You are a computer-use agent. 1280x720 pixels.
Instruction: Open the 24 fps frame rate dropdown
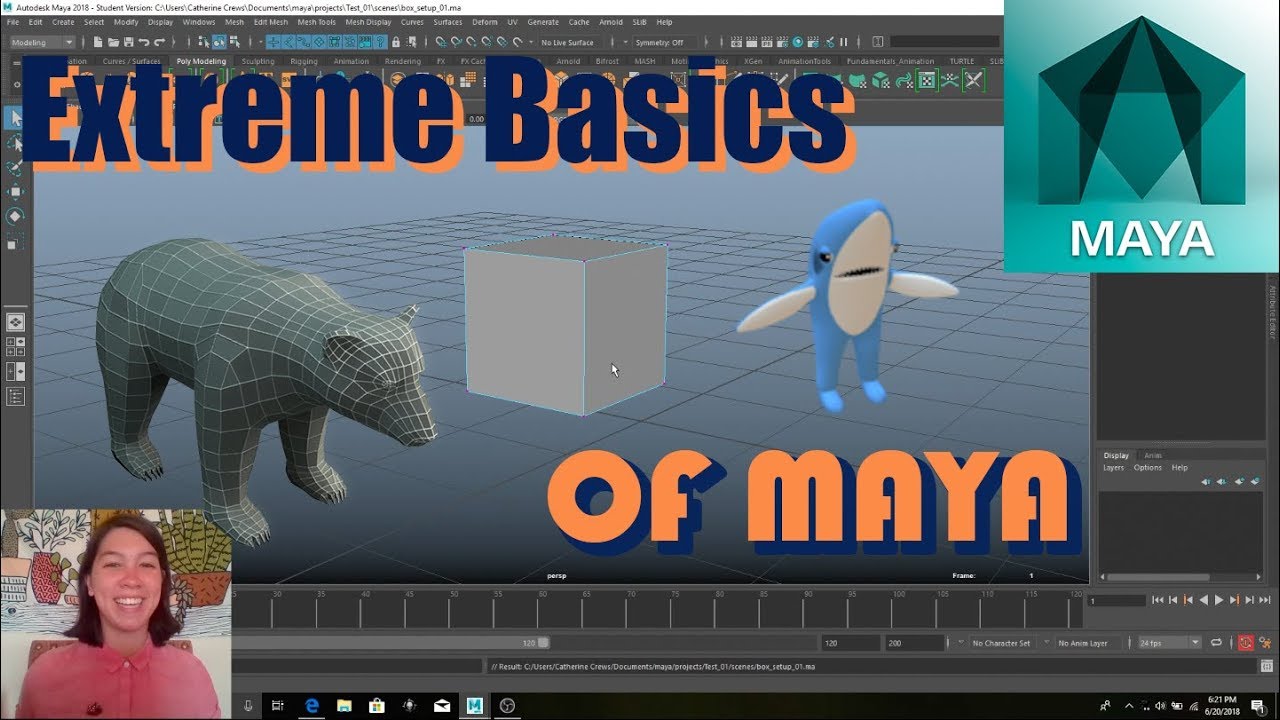click(1170, 642)
